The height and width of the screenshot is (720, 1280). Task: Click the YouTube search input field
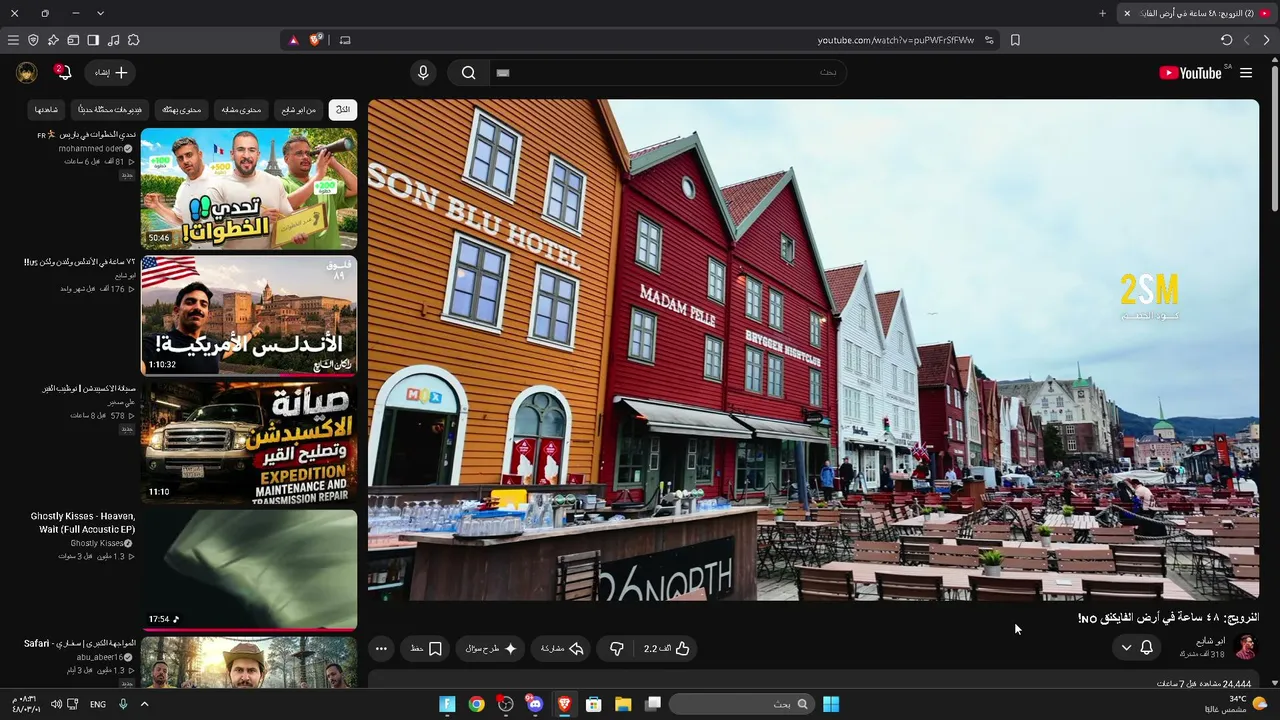click(x=667, y=73)
